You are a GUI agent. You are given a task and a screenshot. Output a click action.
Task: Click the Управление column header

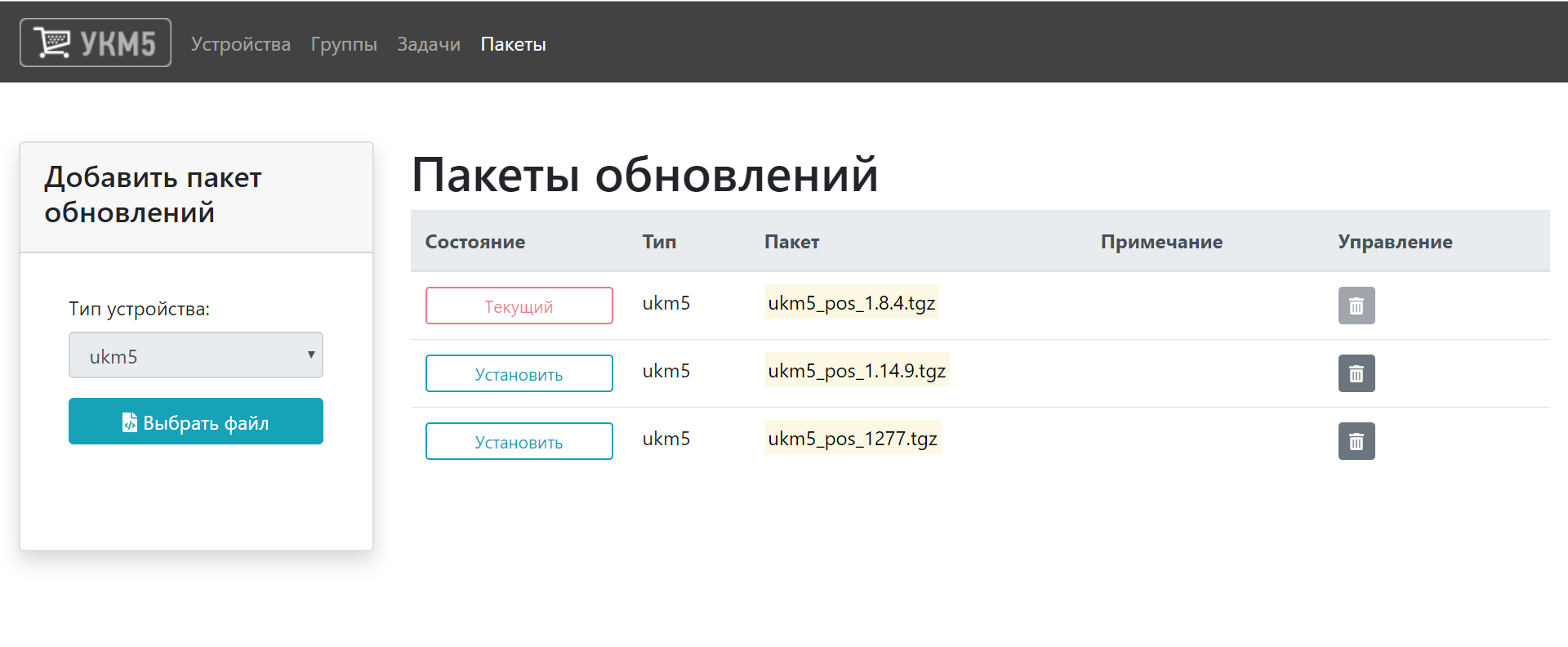point(1395,242)
